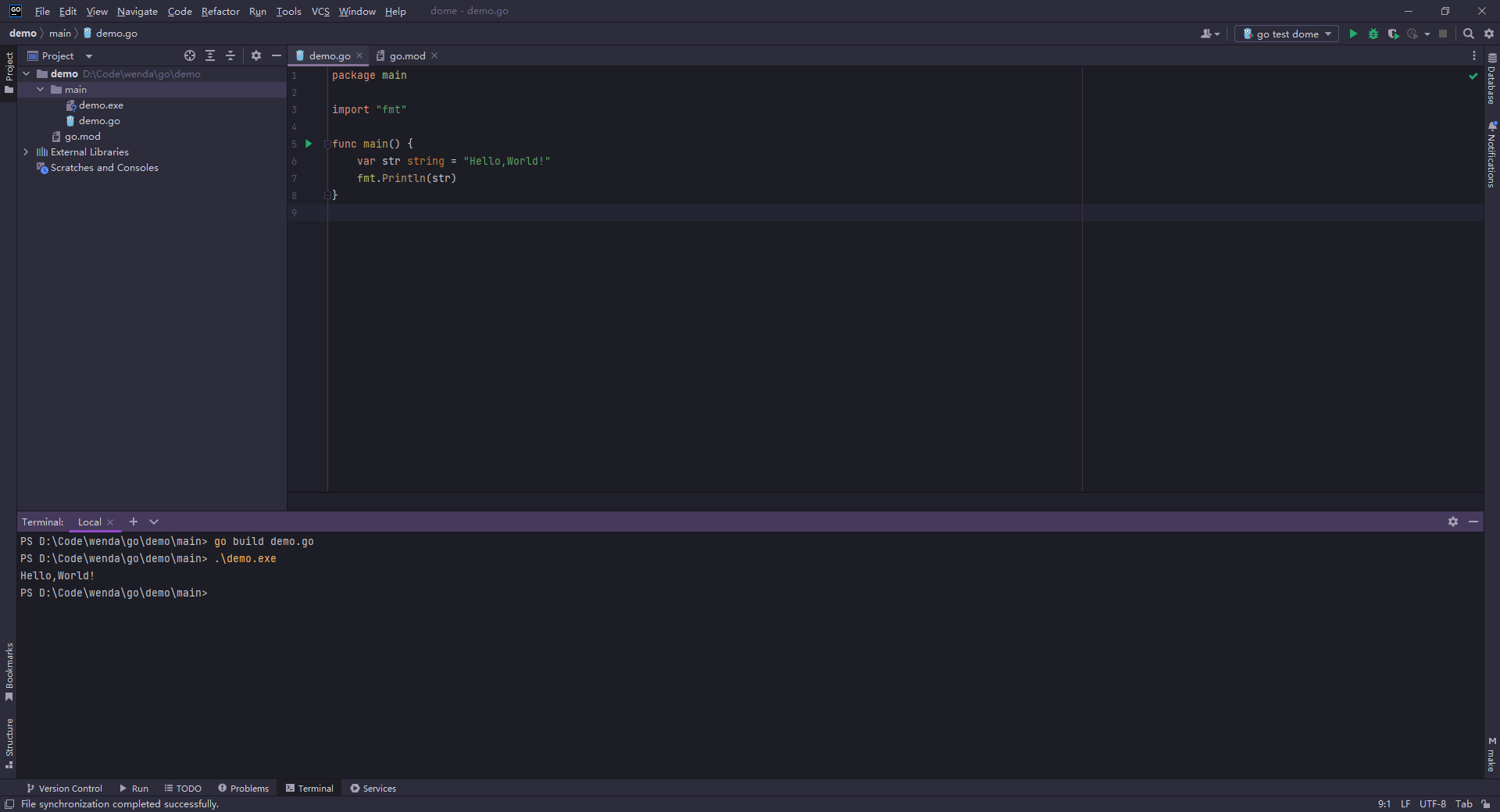Image resolution: width=1500 pixels, height=812 pixels.
Task: Click Collapse All in Project panel
Action: 230,55
